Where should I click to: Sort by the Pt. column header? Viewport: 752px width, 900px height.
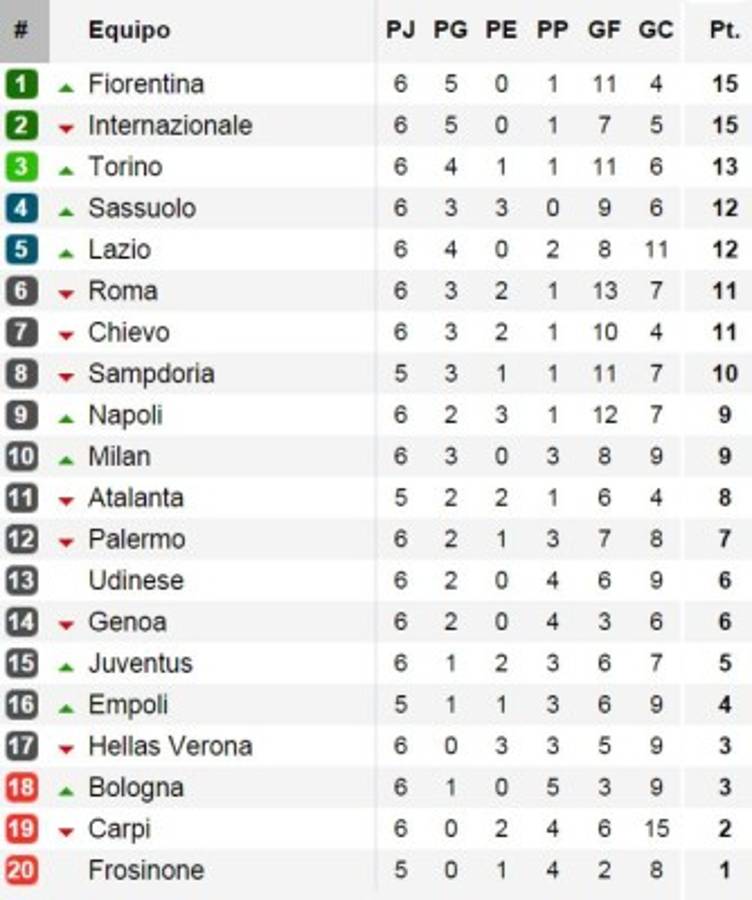[724, 30]
